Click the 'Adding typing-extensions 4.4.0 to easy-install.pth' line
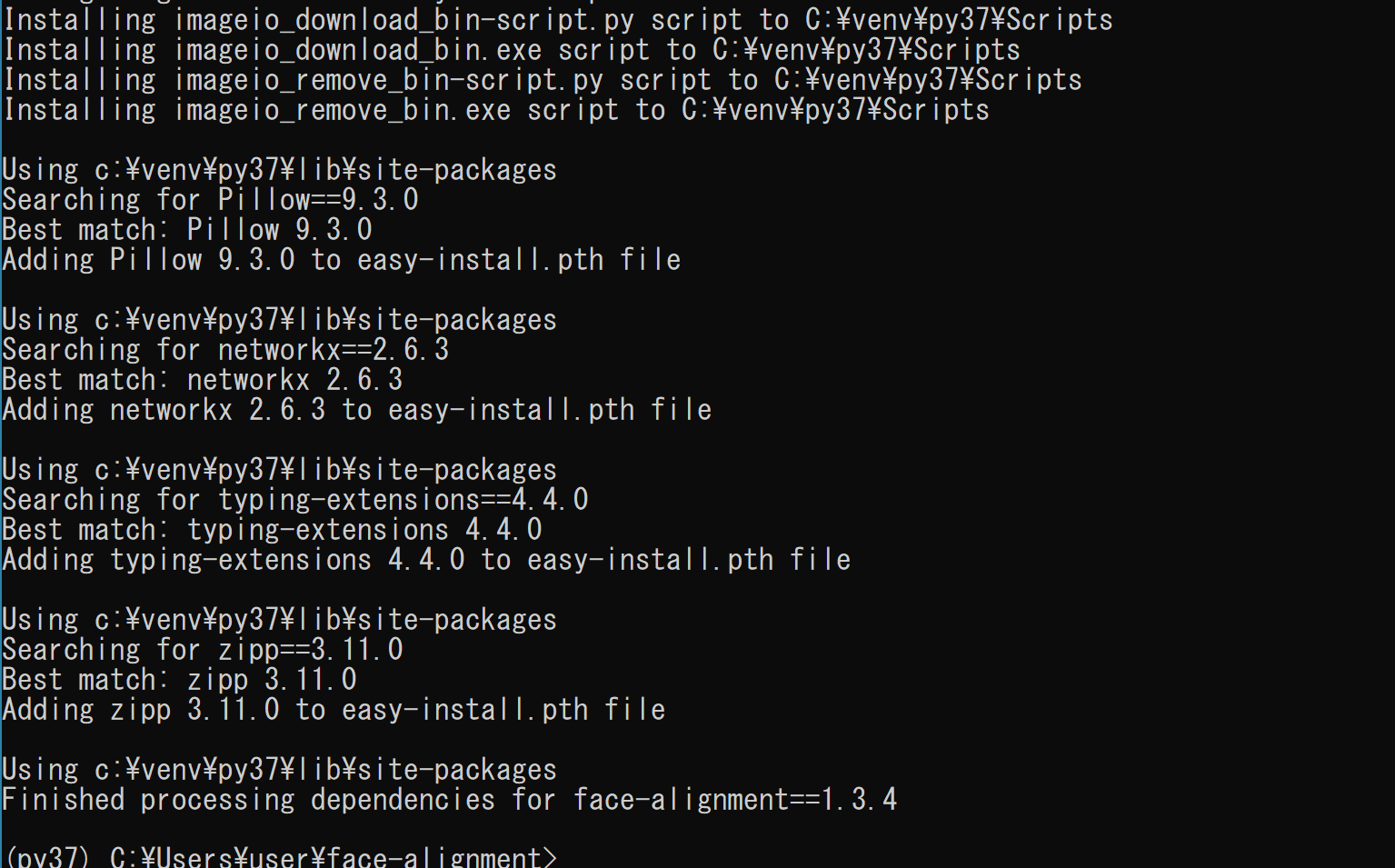Screen dimensions: 1395x868 [427, 559]
